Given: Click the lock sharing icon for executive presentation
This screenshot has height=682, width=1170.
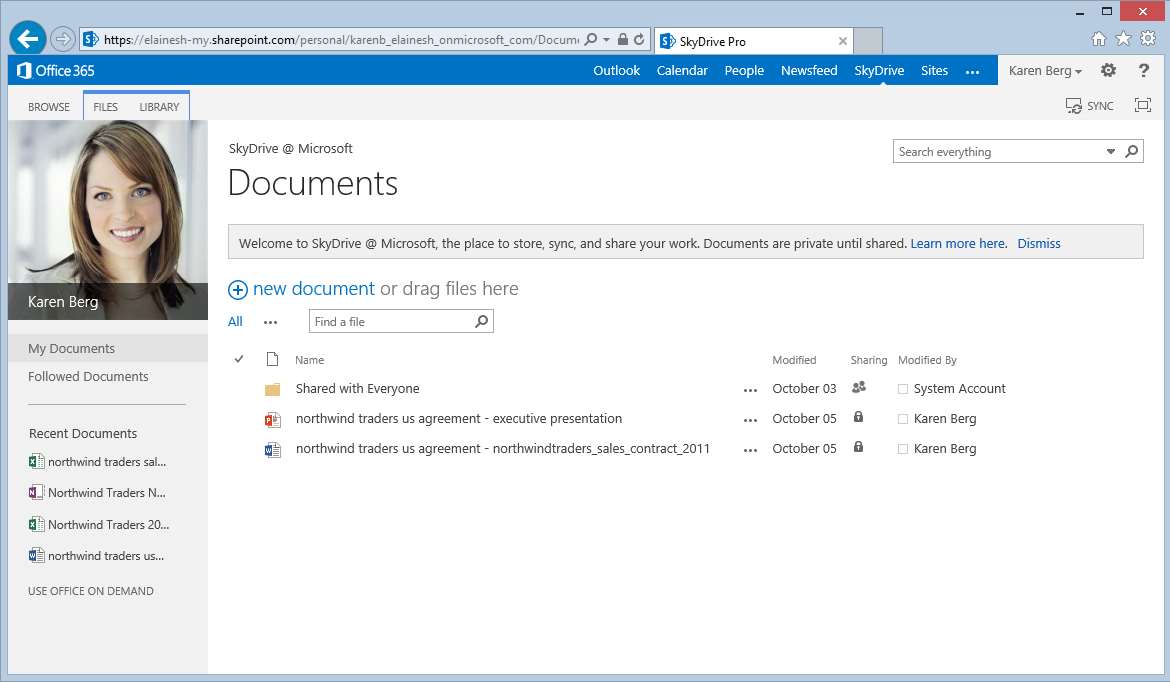Looking at the screenshot, I should [x=858, y=417].
